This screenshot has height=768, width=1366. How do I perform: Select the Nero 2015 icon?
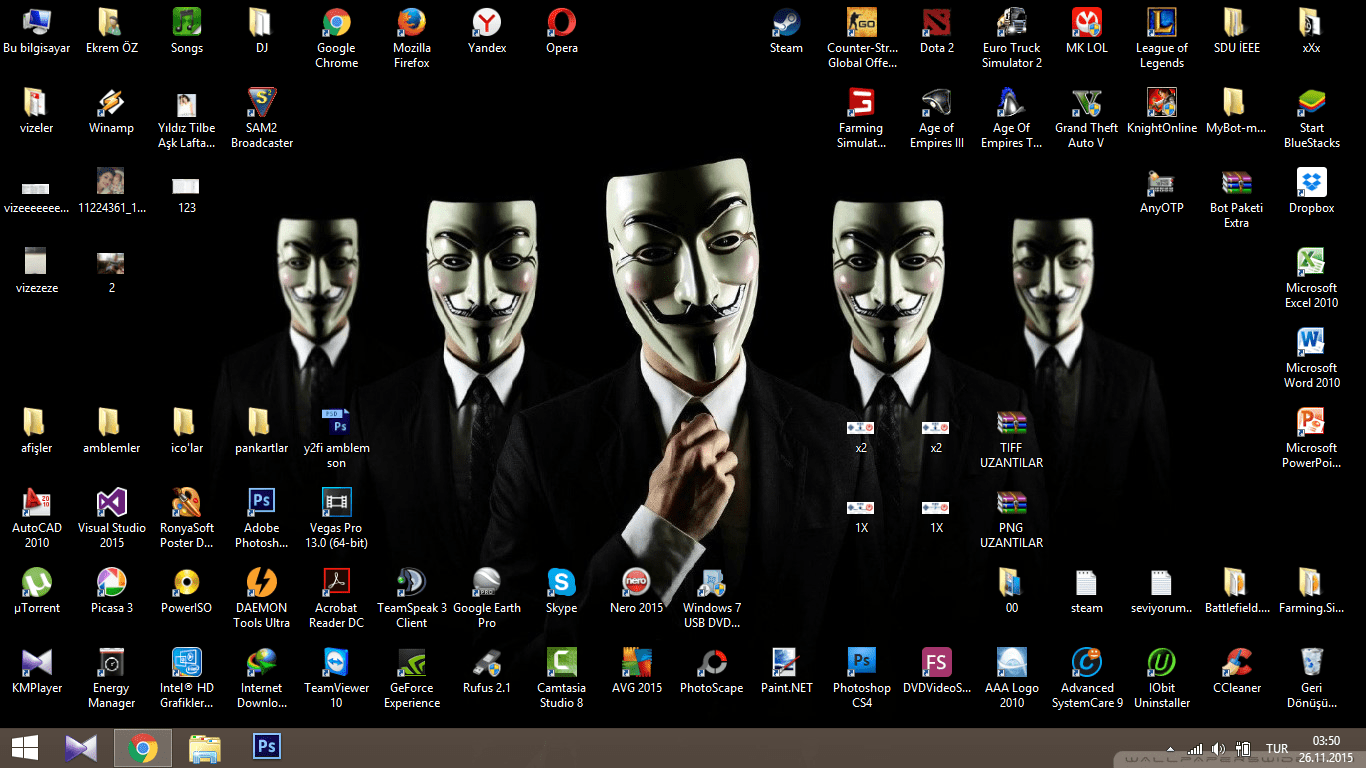(637, 591)
